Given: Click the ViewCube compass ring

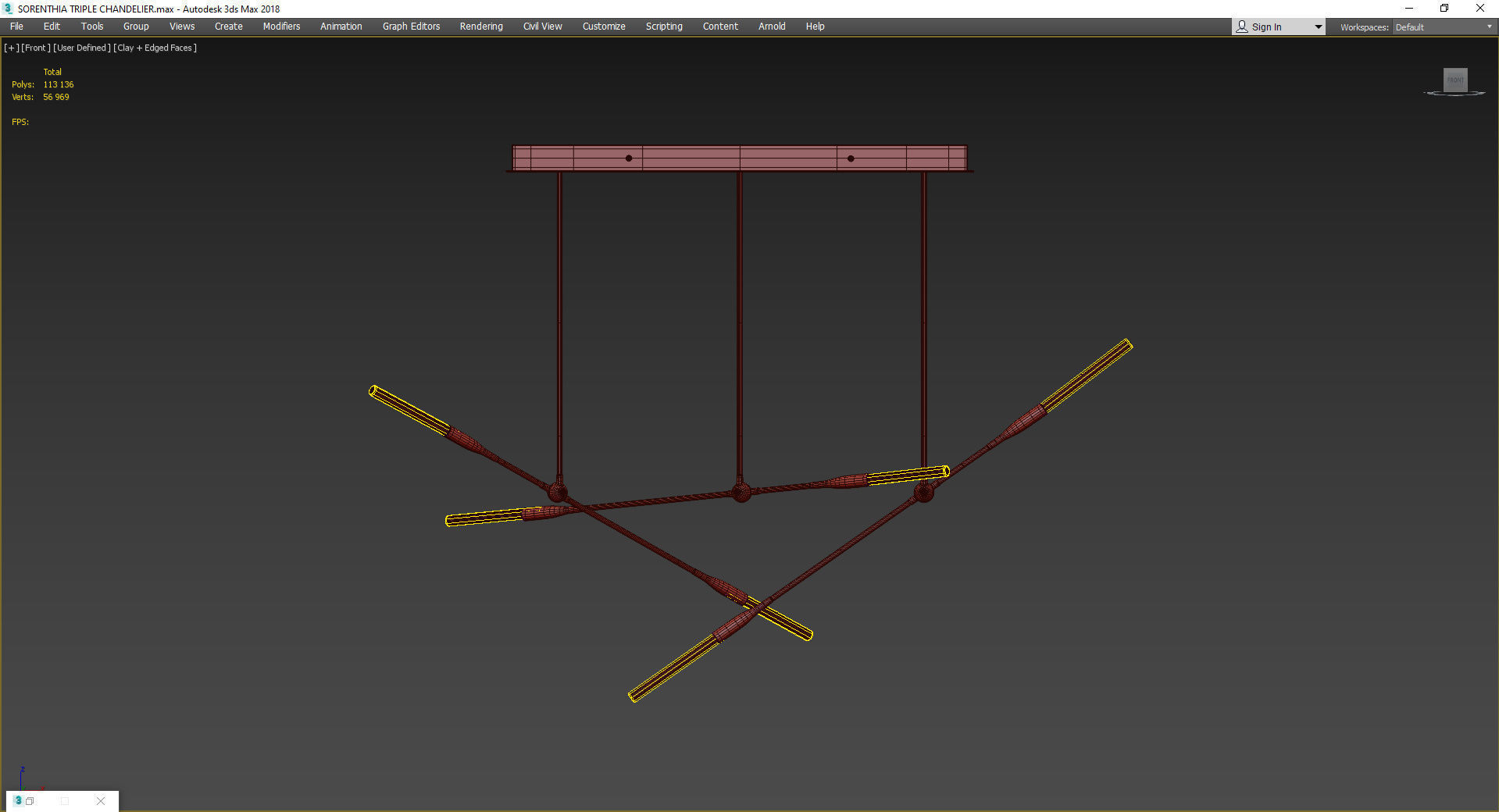Looking at the screenshot, I should 1454,94.
